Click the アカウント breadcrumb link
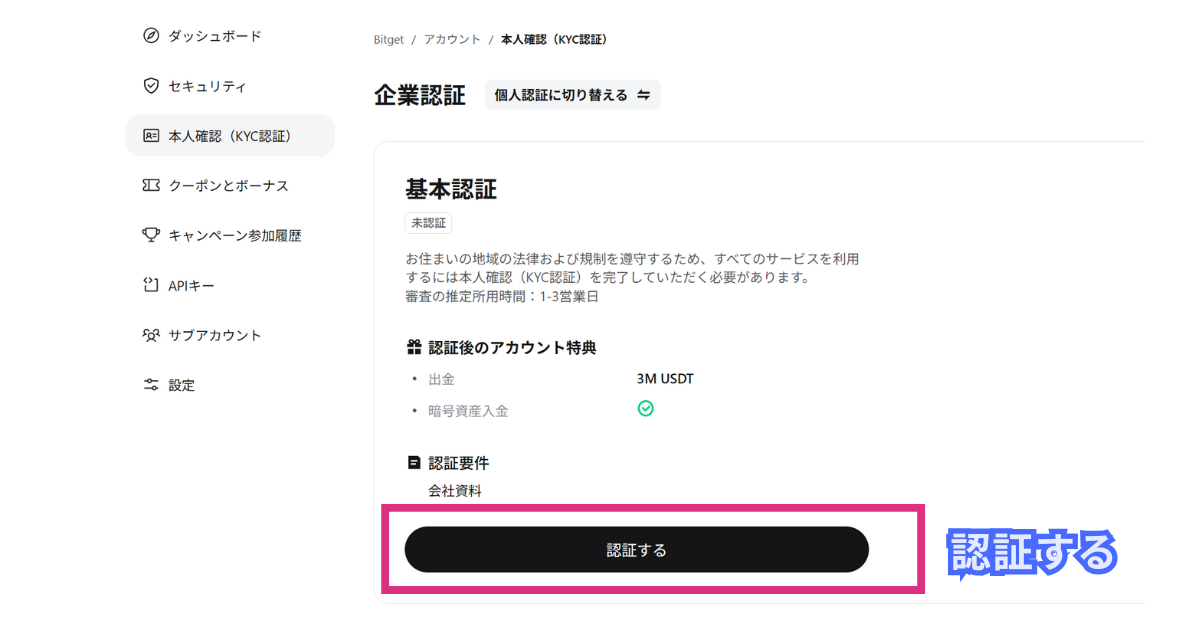The height and width of the screenshot is (630, 1200). (452, 40)
